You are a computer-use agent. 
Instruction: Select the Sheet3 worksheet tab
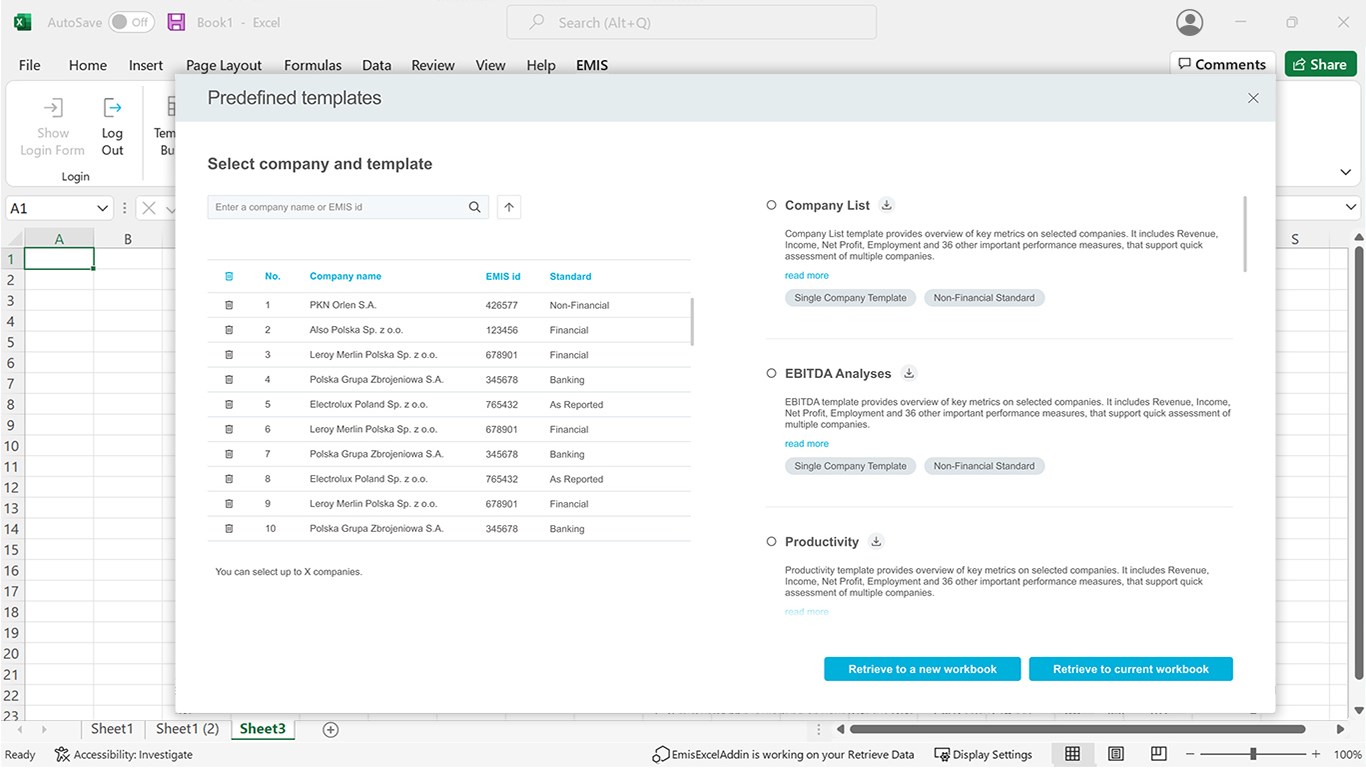(263, 729)
